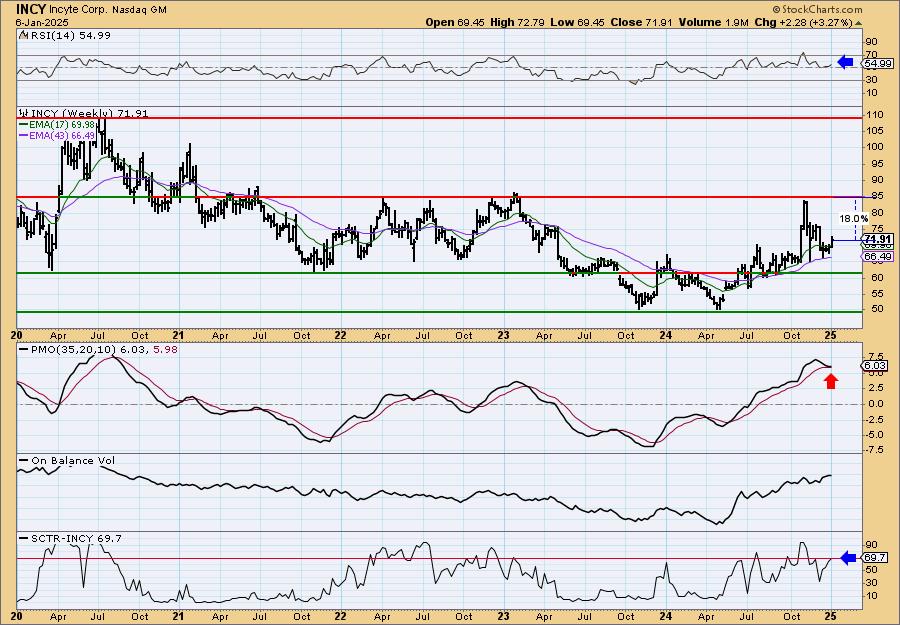The height and width of the screenshot is (625, 900).
Task: Click the 18.0% upside annotation label
Action: click(x=854, y=219)
